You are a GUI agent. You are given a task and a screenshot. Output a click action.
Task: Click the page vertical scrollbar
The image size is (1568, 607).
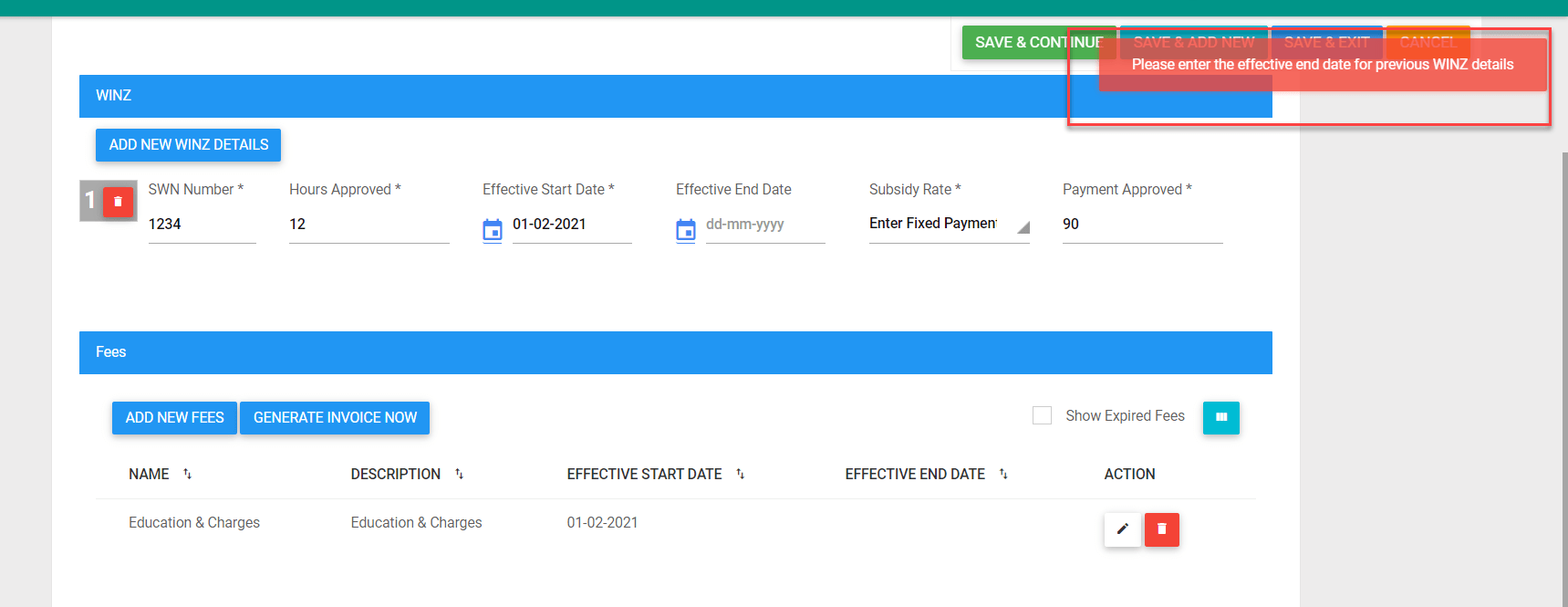pos(1564,379)
